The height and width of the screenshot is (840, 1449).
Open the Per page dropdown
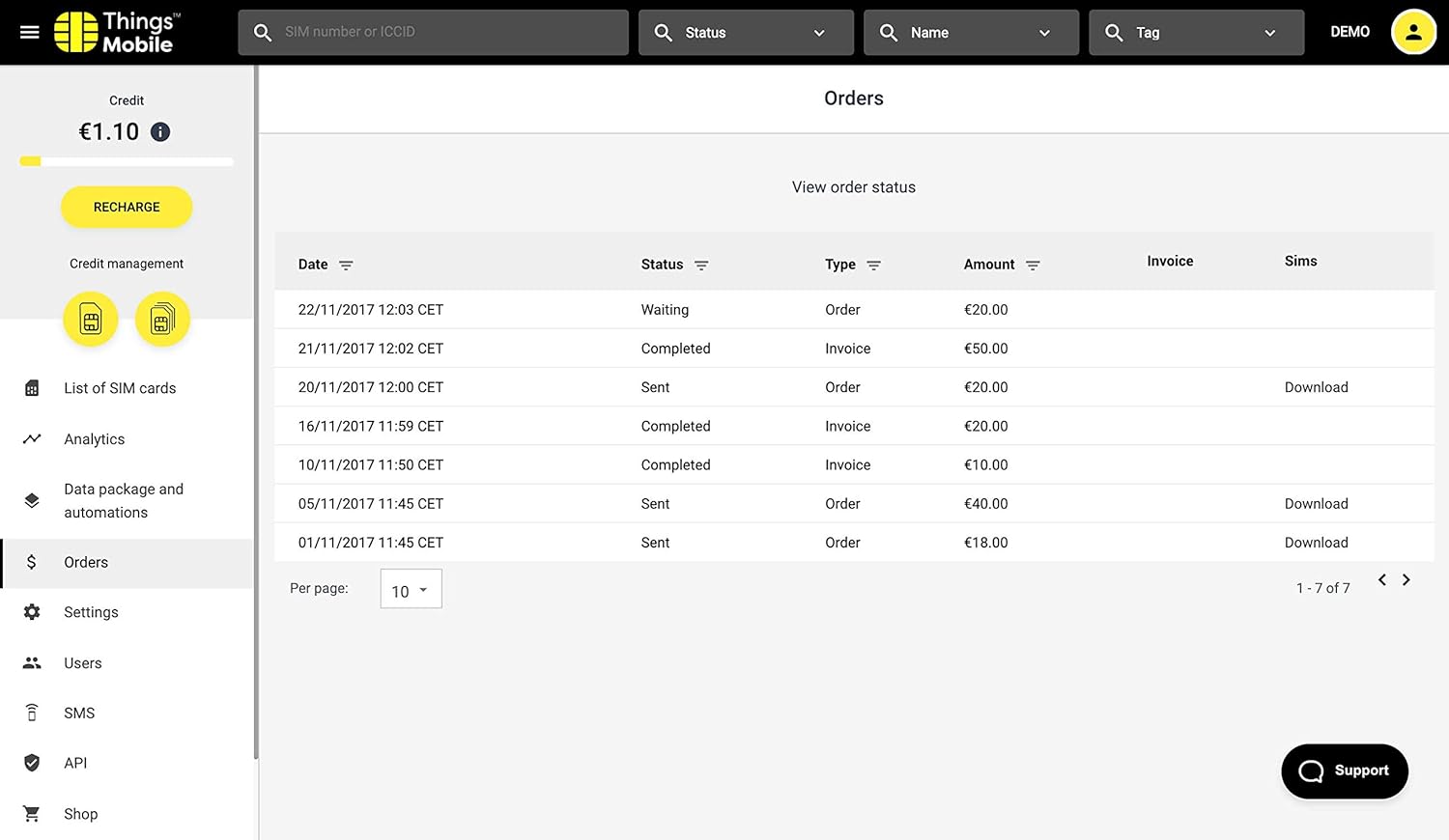point(411,589)
